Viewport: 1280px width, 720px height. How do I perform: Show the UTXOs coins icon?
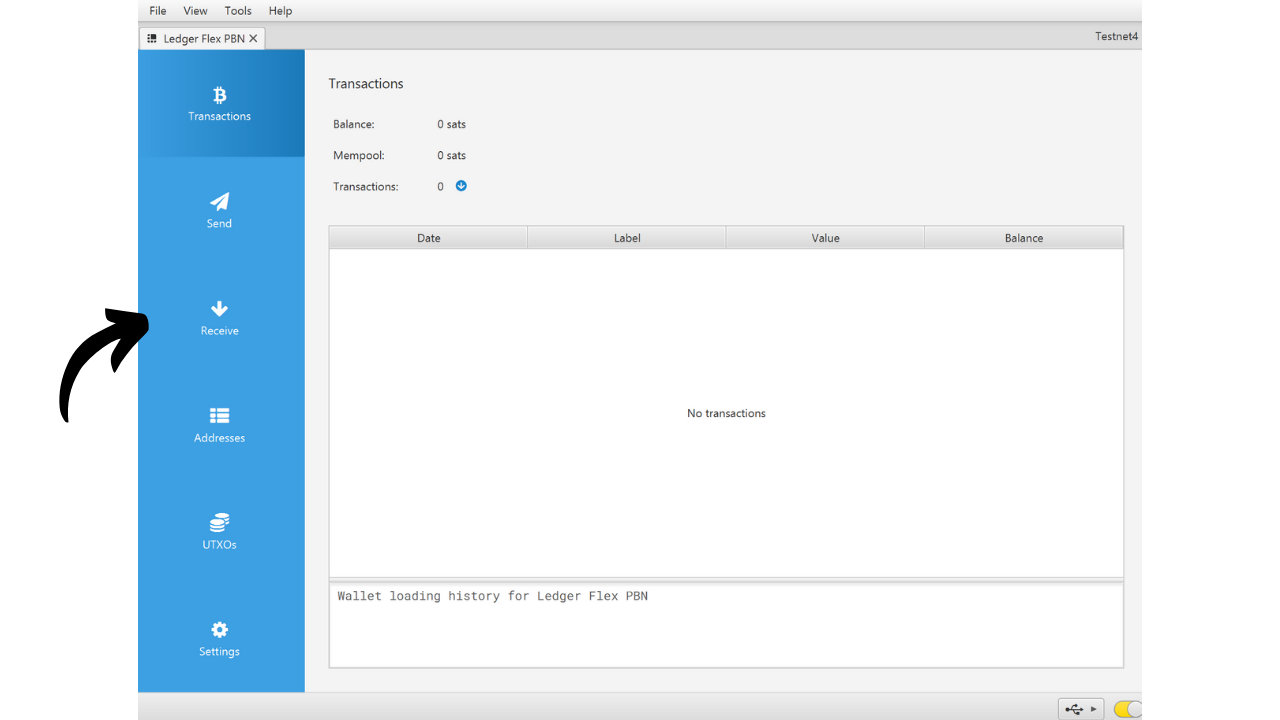coord(219,523)
